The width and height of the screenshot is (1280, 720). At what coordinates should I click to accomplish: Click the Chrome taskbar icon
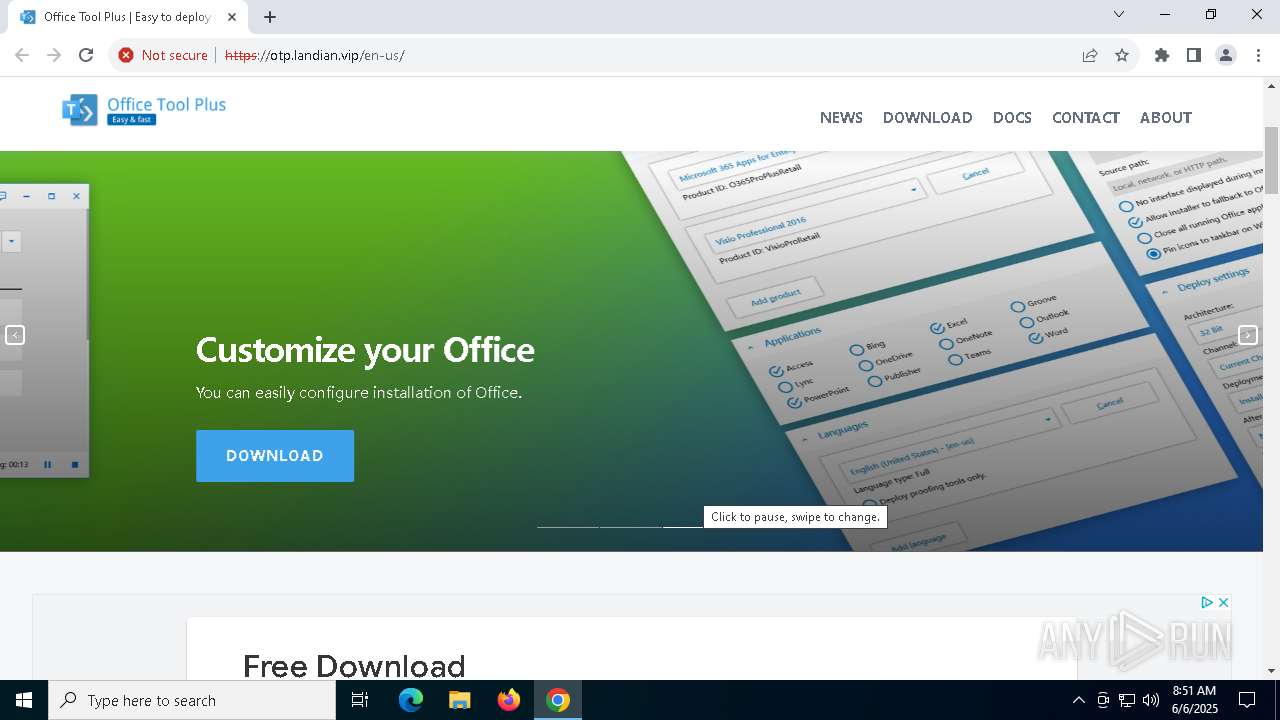[558, 700]
